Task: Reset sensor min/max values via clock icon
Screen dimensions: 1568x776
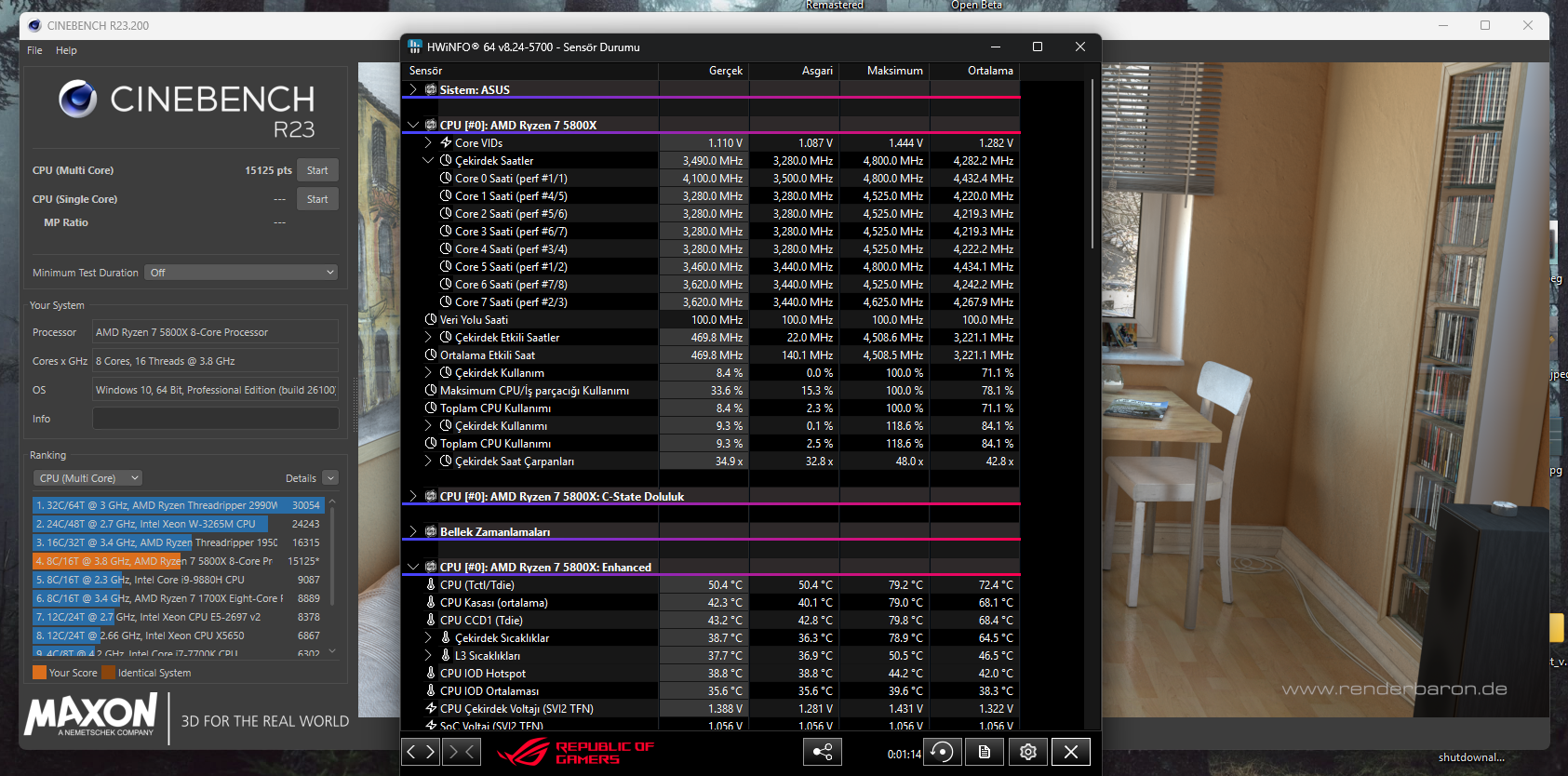Action: pyautogui.click(x=942, y=752)
